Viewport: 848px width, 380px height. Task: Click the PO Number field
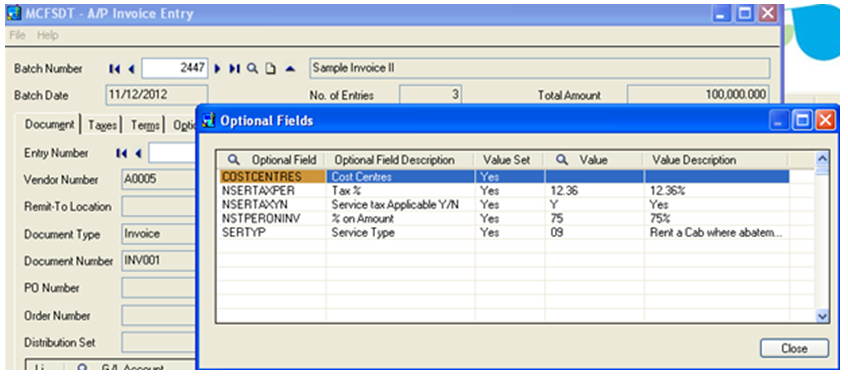158,288
